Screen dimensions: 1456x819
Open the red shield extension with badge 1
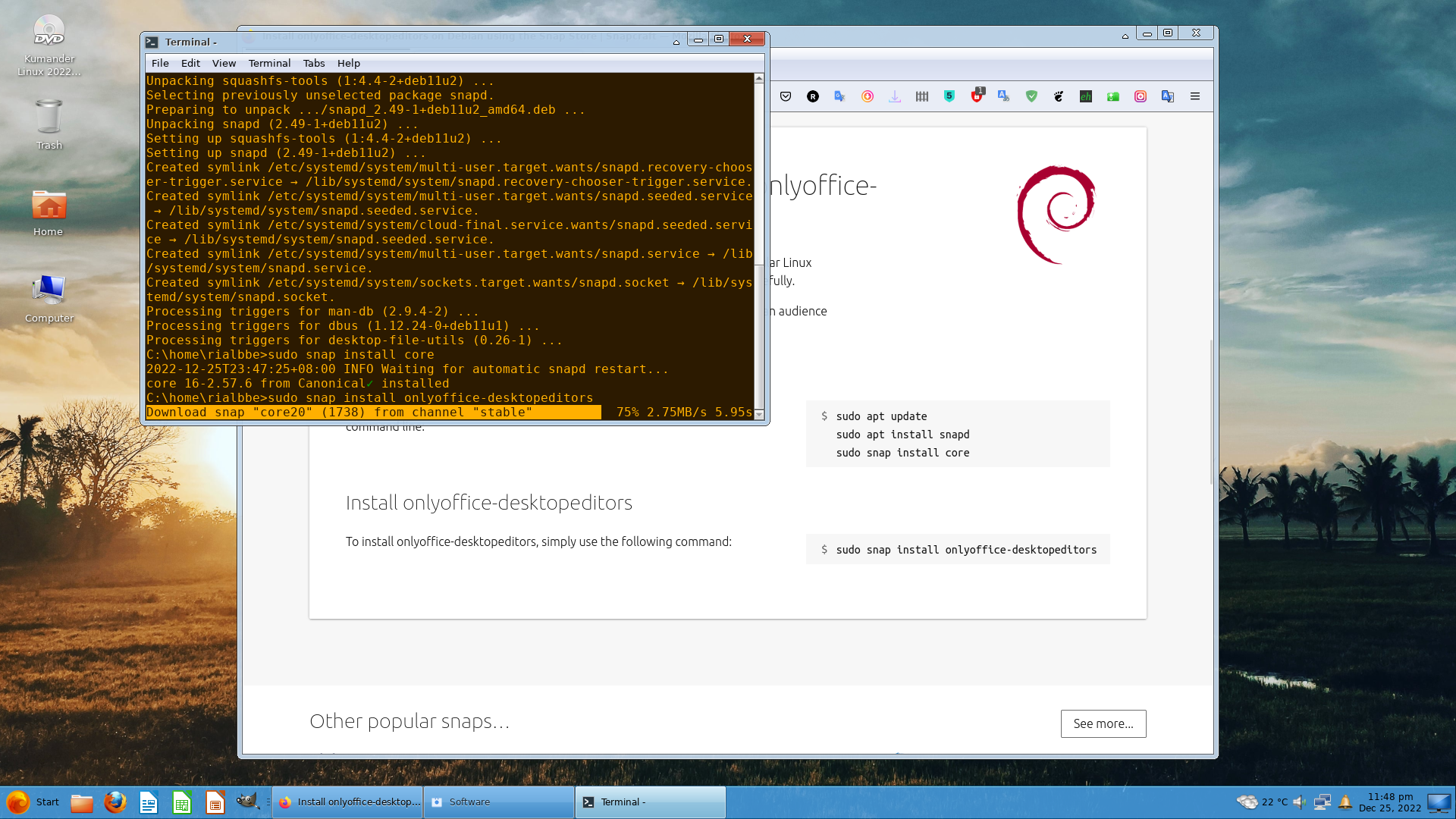tap(977, 96)
